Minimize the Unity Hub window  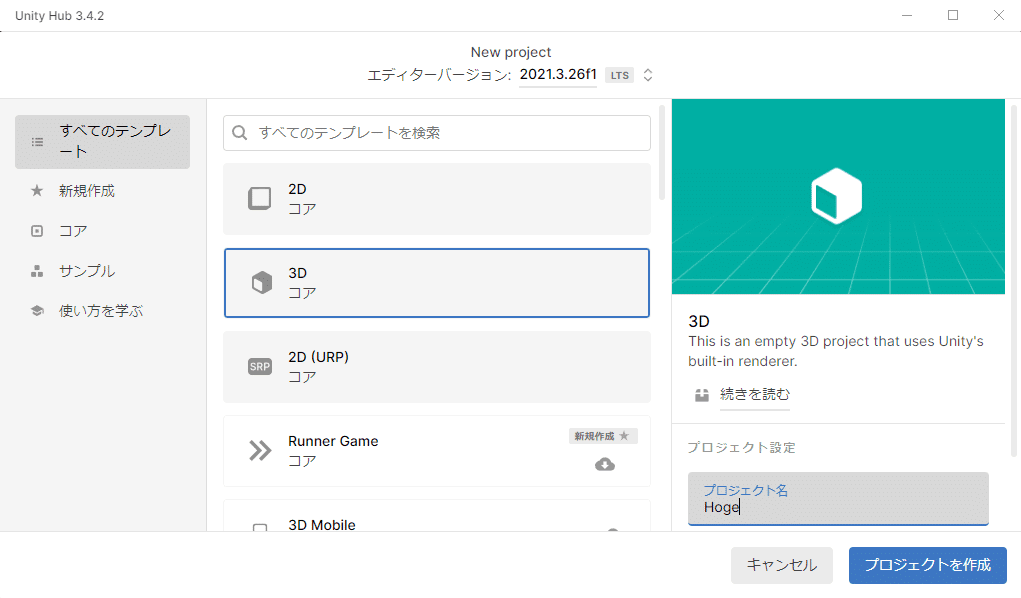coord(907,15)
